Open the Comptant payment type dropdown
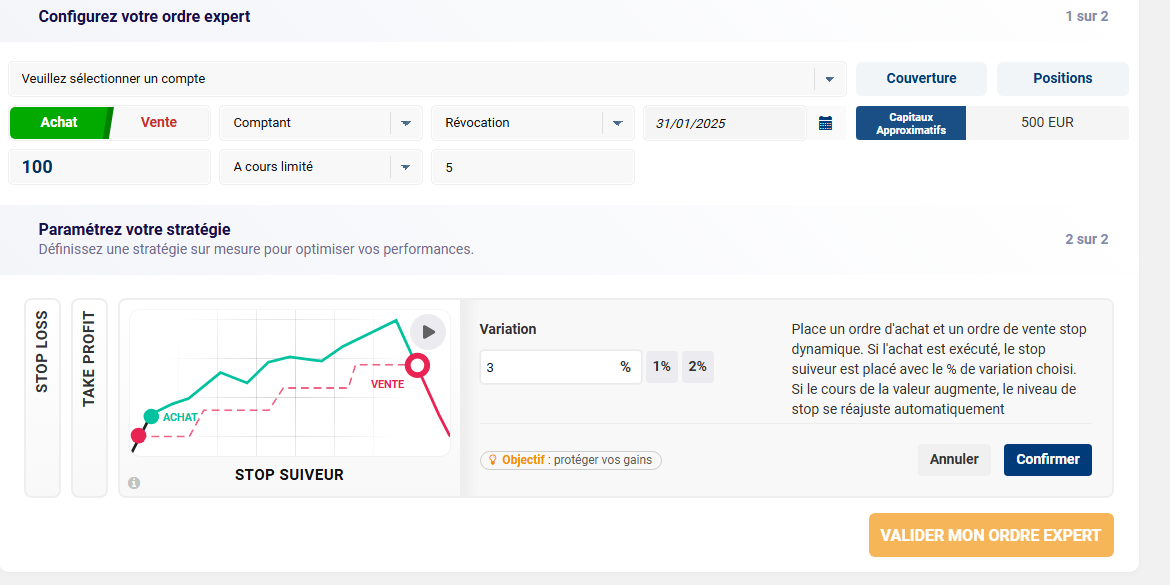The width and height of the screenshot is (1170, 585). tap(406, 123)
